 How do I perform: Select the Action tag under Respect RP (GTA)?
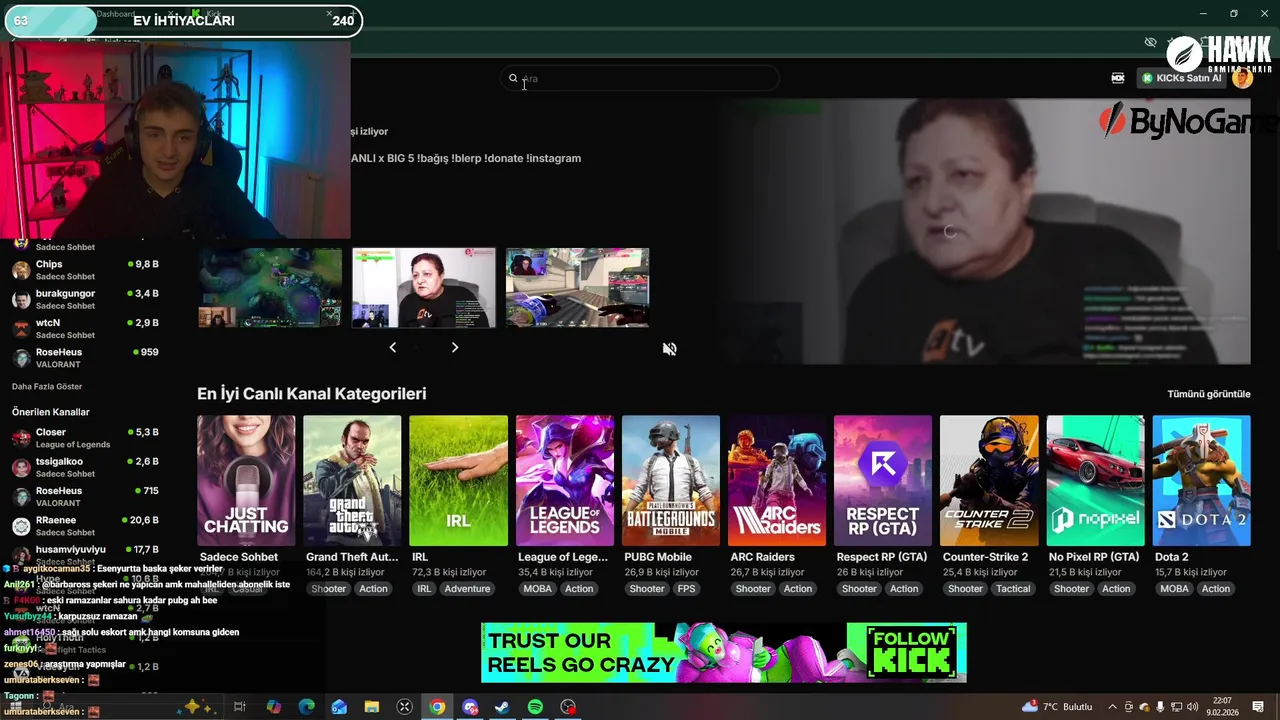904,589
